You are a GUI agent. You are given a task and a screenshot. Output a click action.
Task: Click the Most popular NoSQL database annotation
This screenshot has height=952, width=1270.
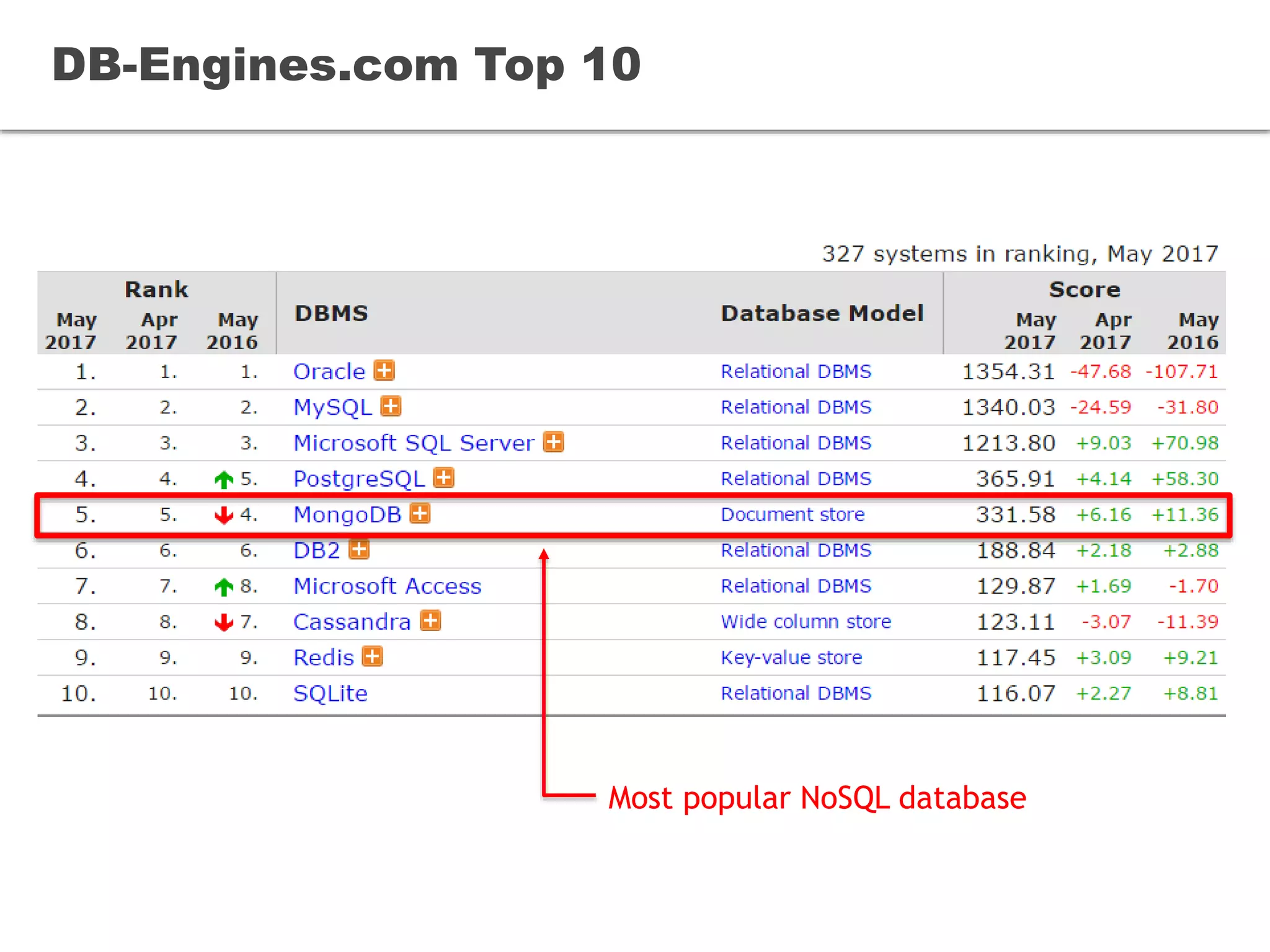click(817, 798)
